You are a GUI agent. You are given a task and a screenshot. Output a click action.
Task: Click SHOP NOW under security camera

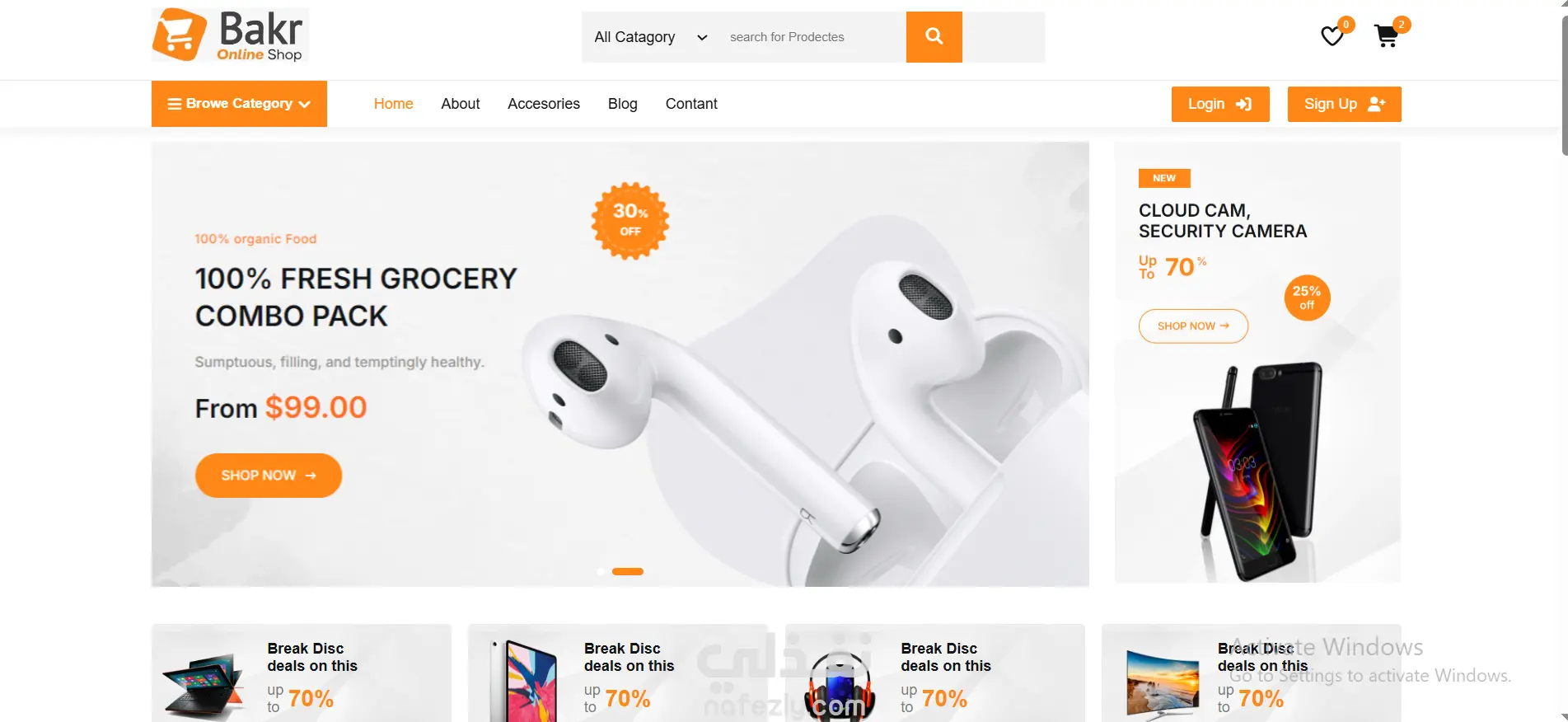(x=1193, y=326)
